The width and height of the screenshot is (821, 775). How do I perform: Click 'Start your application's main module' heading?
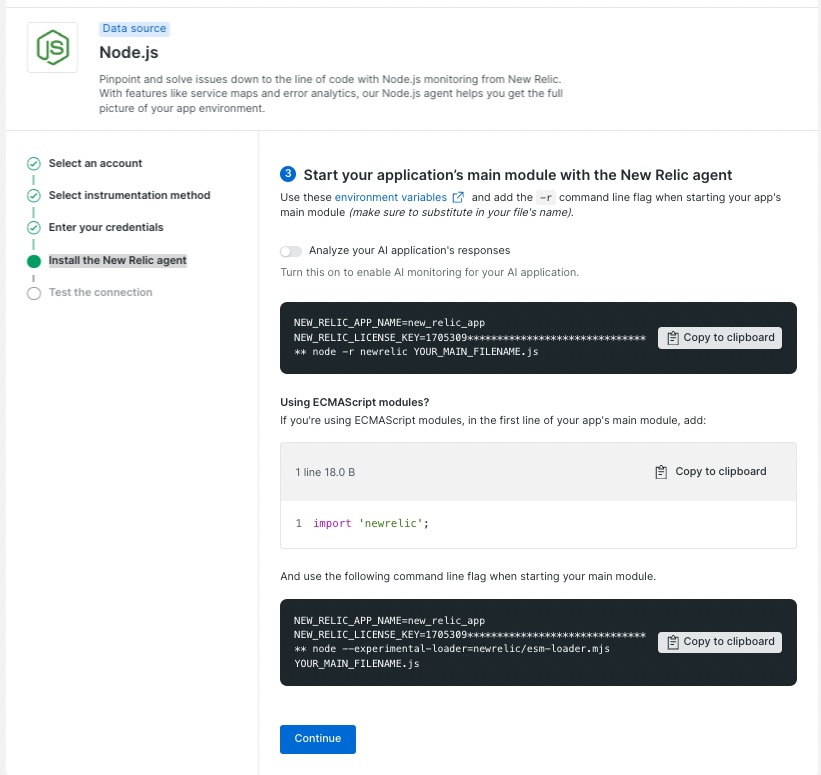[x=517, y=175]
